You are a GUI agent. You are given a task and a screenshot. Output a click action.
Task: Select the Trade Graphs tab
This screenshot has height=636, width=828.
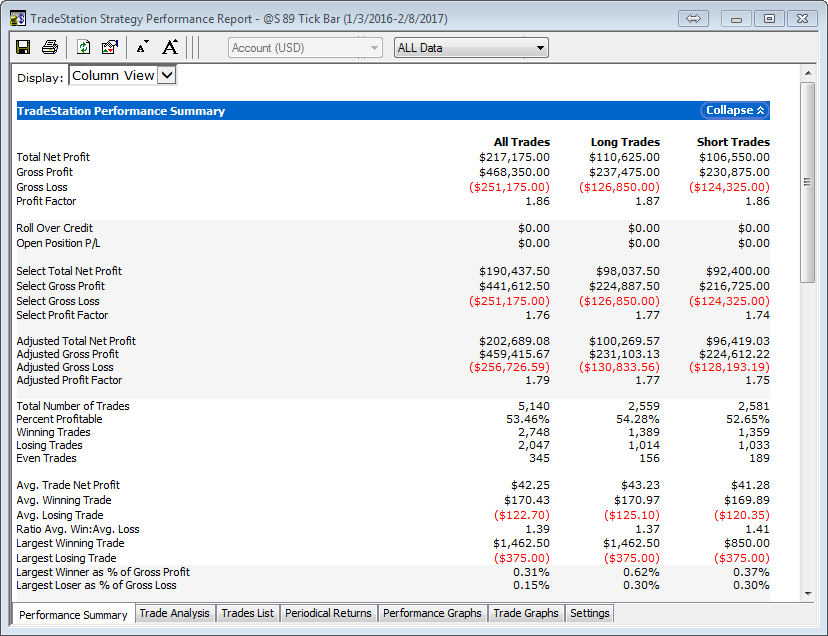point(526,613)
